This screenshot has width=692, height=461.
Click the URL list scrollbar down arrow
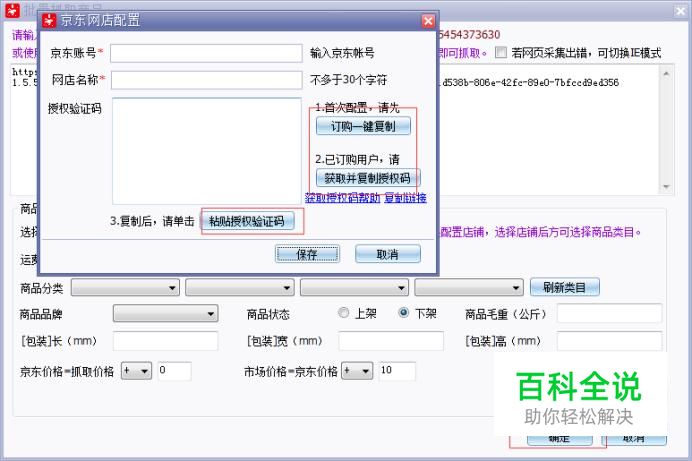click(x=666, y=187)
